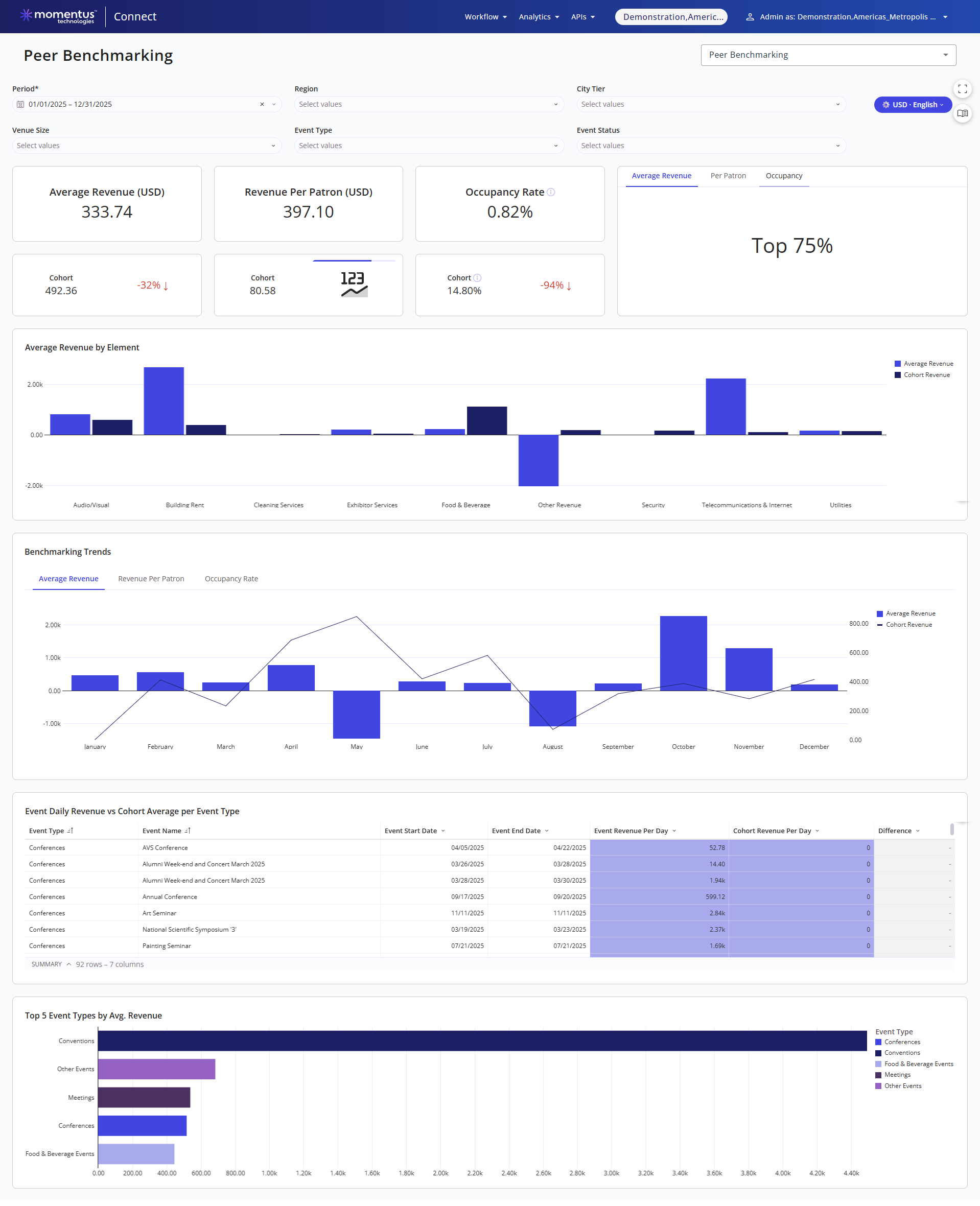Click the gear icon in USD English button
The height and width of the screenshot is (1206, 980).
point(885,105)
